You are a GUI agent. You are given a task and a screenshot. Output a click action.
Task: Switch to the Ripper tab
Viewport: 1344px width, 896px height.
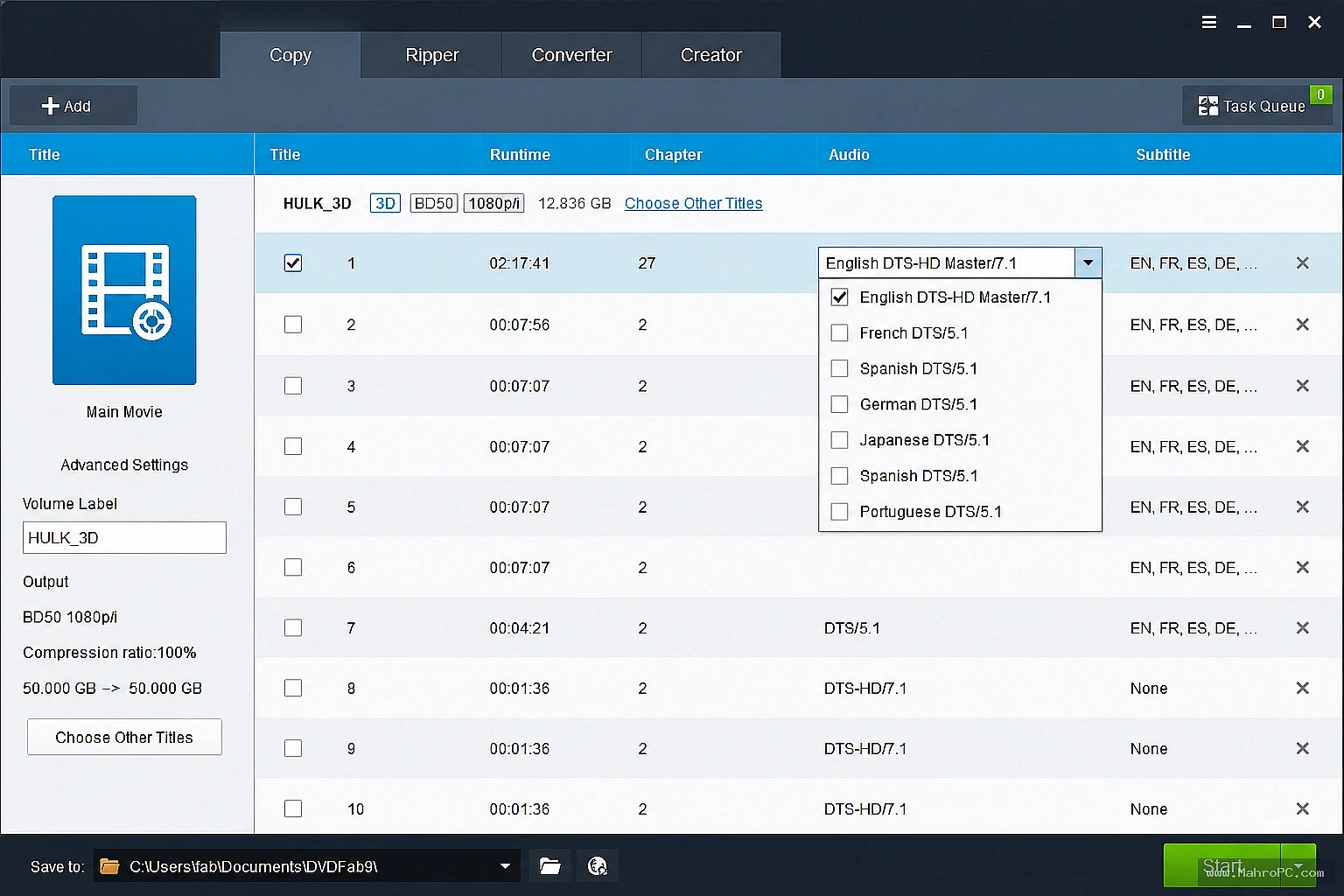point(432,55)
